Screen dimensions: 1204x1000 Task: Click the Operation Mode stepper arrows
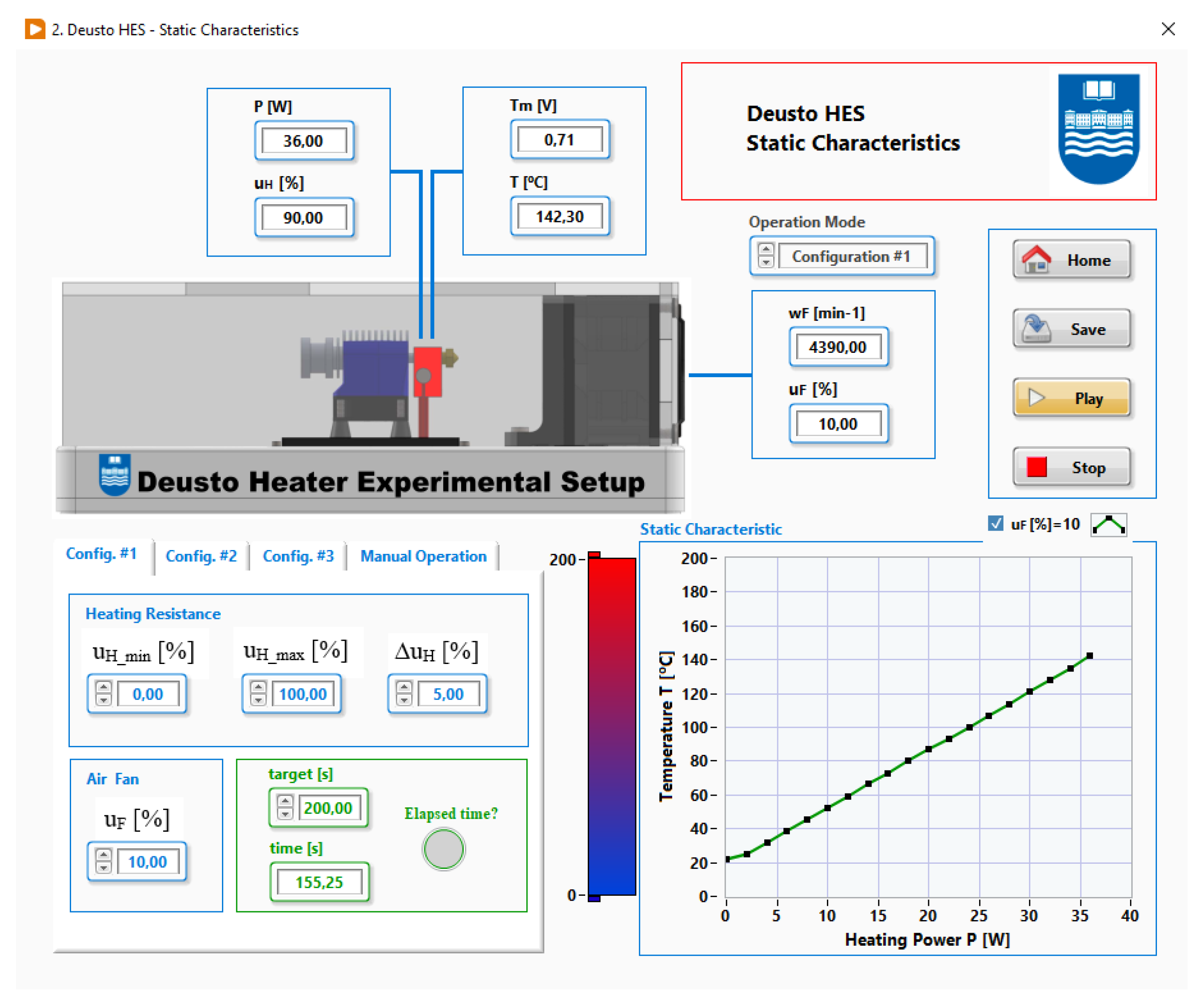[766, 256]
